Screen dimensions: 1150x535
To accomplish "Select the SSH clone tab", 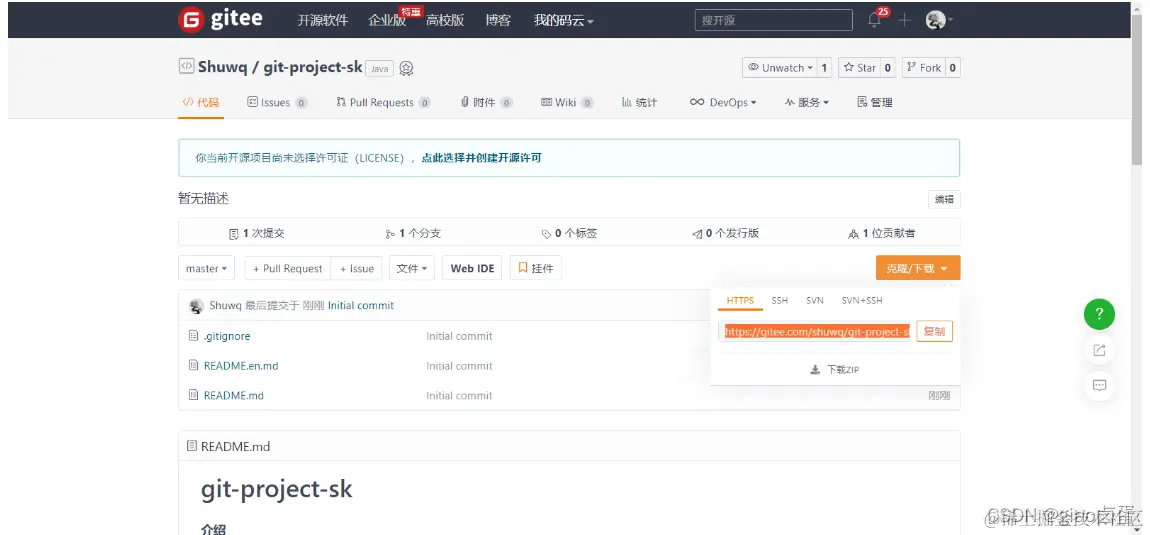I will coord(780,301).
